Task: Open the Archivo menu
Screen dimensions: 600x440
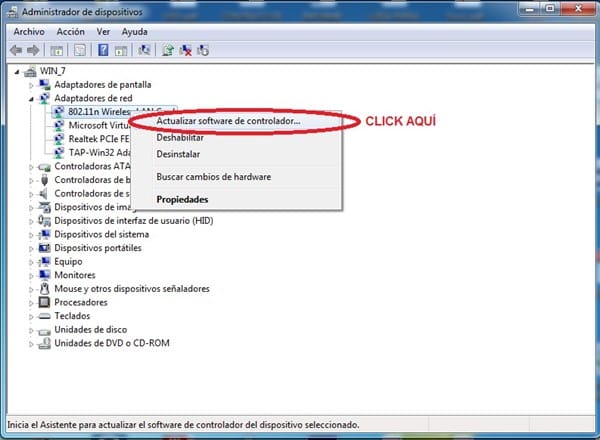Action: click(x=29, y=32)
